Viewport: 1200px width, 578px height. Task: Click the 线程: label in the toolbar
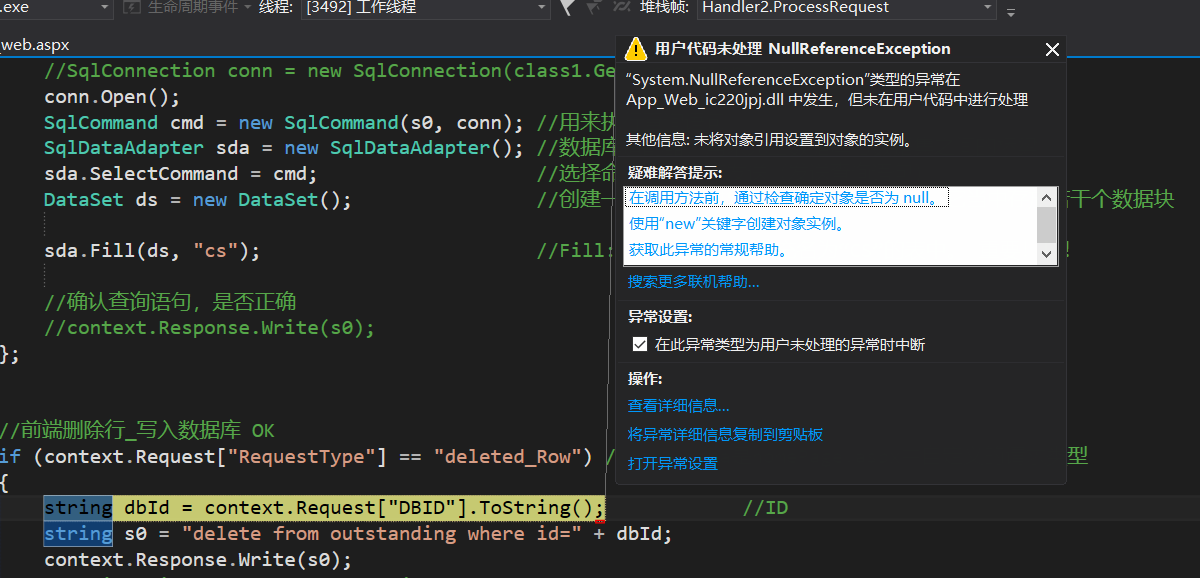[x=276, y=8]
